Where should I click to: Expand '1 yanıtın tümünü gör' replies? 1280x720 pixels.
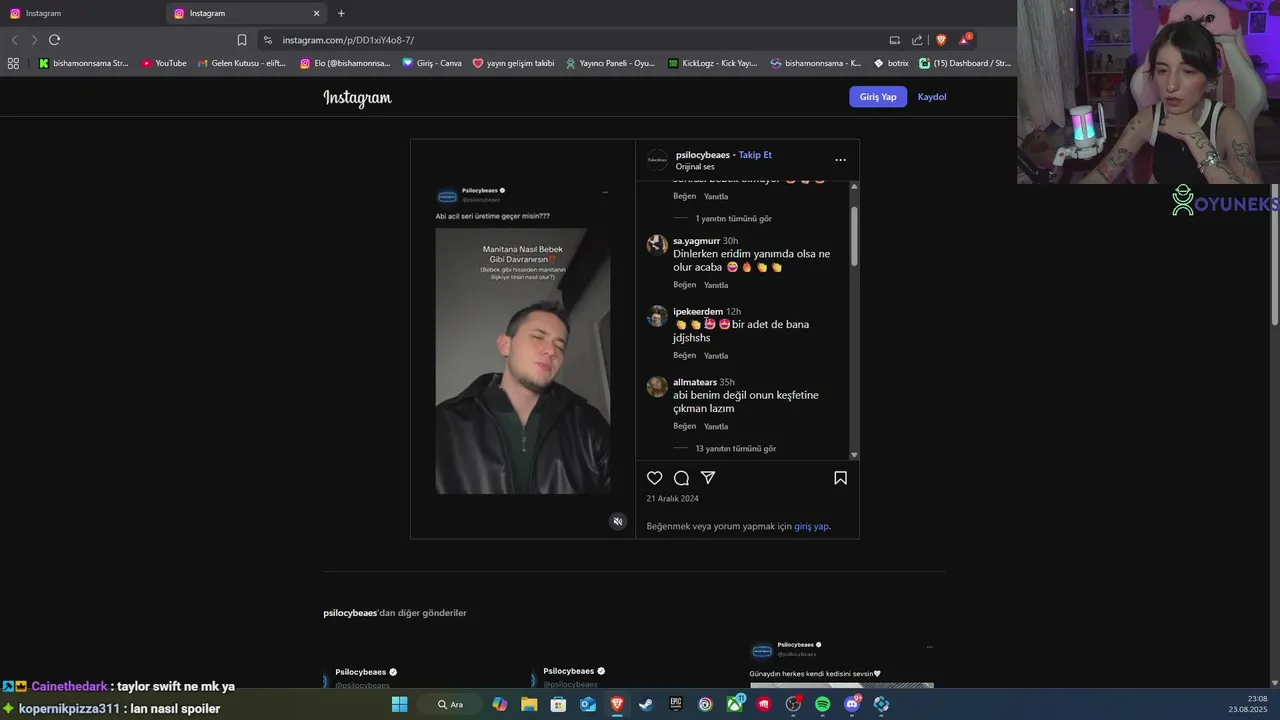point(733,218)
